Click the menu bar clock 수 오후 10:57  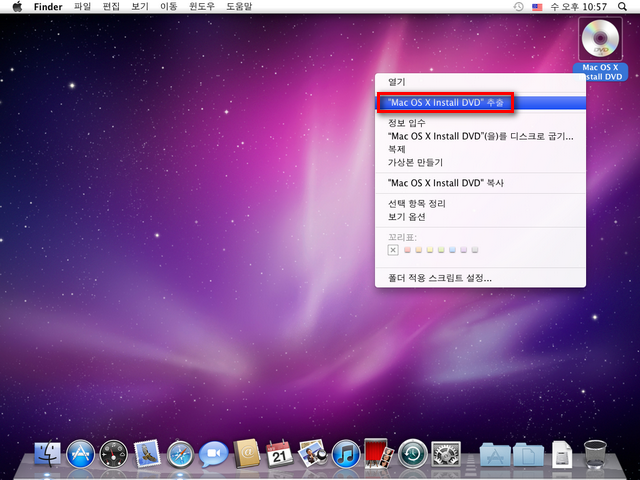(579, 7)
